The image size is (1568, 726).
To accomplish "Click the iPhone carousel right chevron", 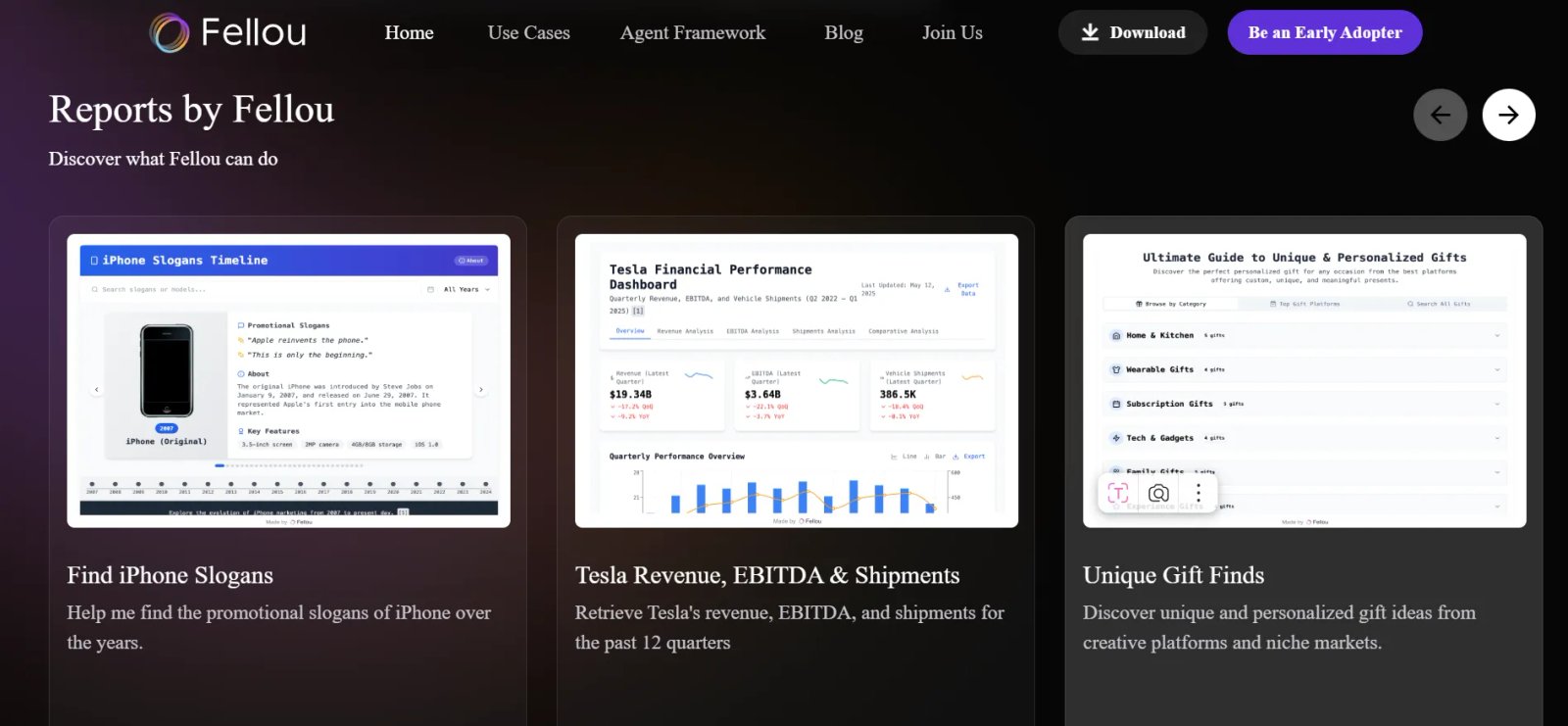I will click(480, 390).
